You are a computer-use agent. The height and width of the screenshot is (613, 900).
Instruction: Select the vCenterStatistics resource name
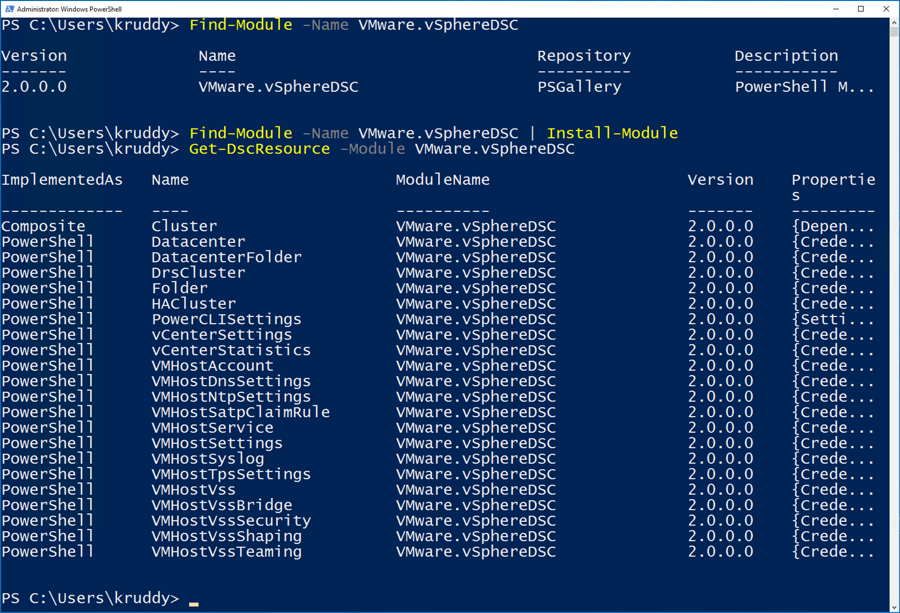(231, 350)
